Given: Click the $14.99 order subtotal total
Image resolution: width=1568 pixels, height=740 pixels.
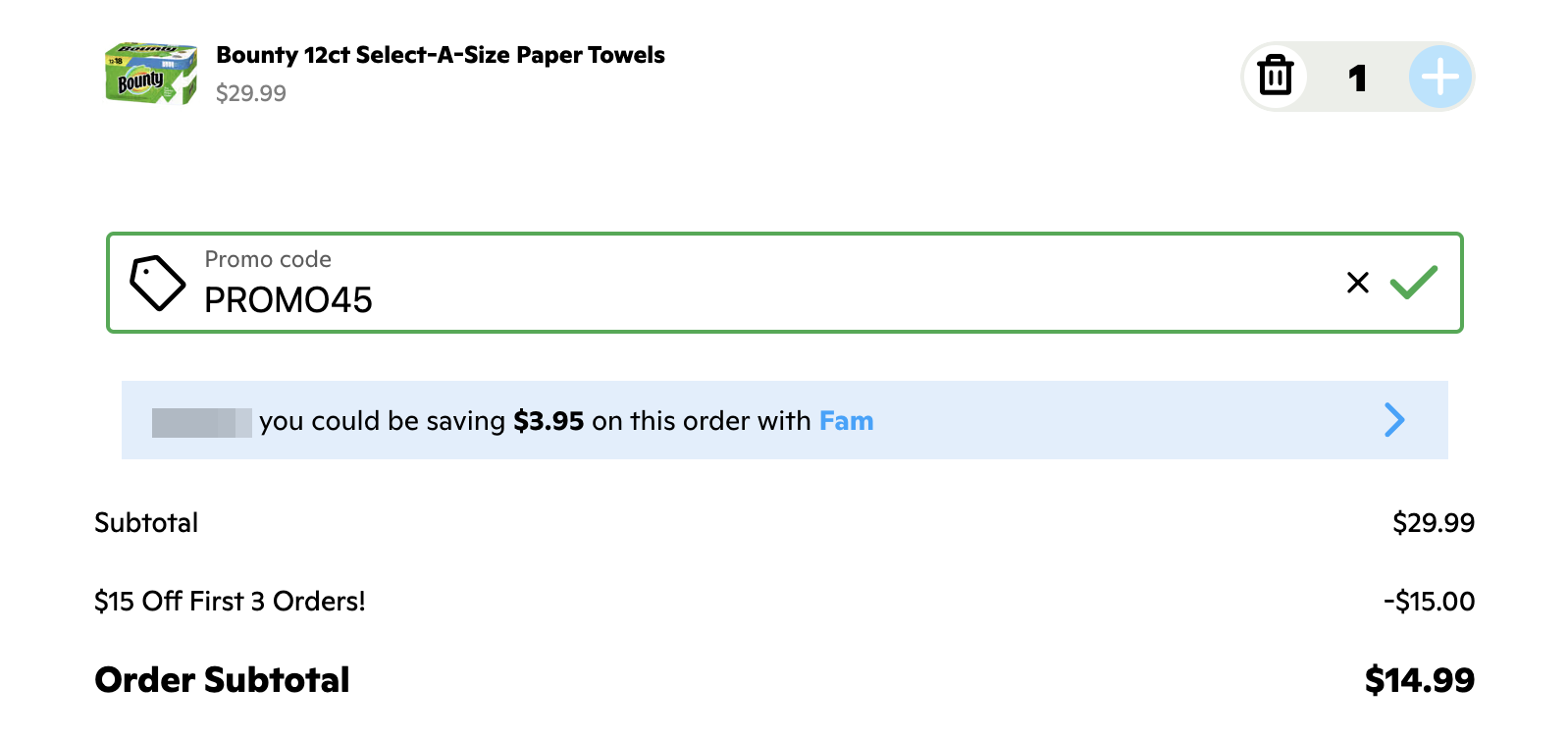Looking at the screenshot, I should point(1419,679).
